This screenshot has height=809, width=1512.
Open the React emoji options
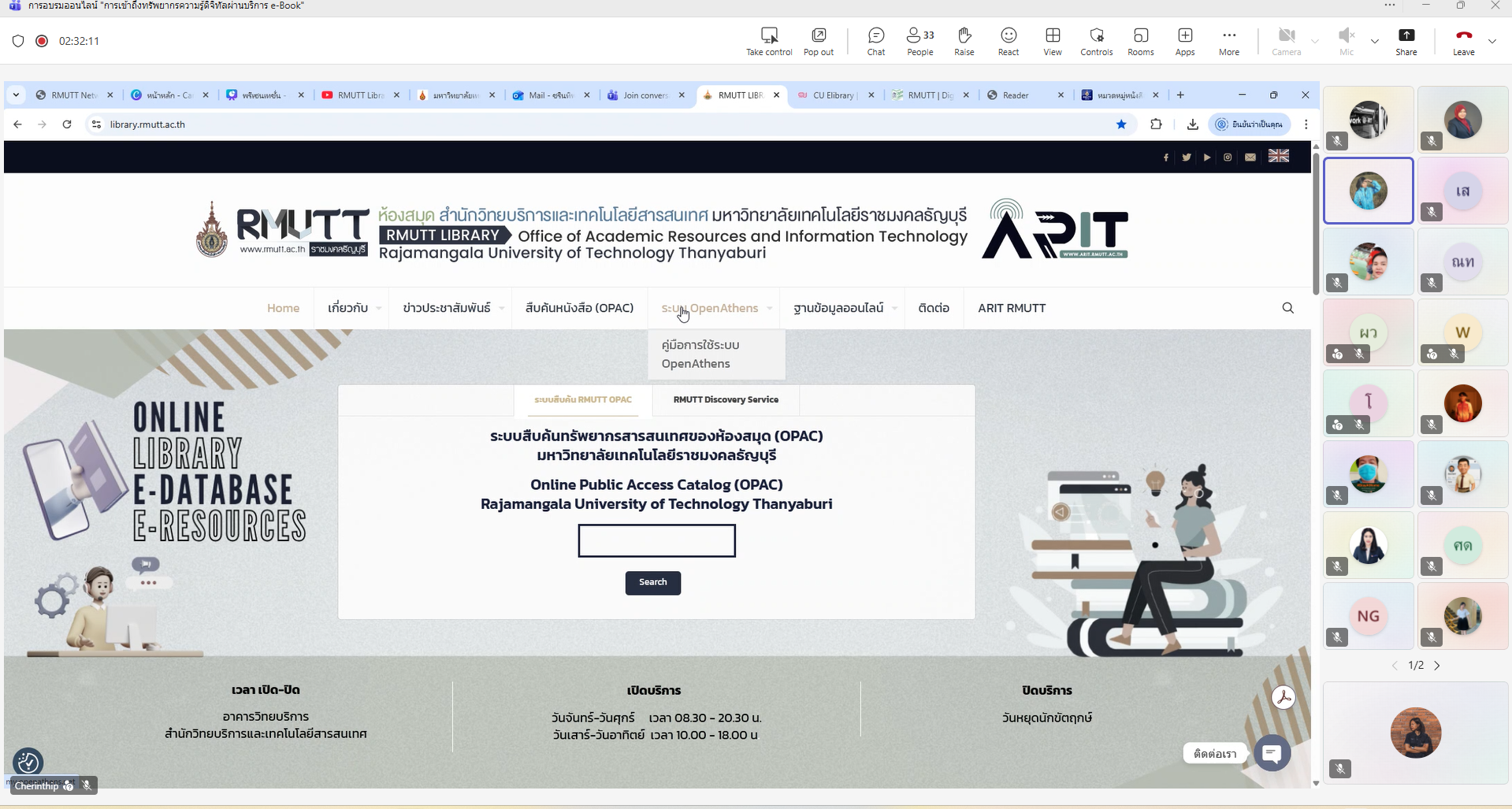[1008, 41]
